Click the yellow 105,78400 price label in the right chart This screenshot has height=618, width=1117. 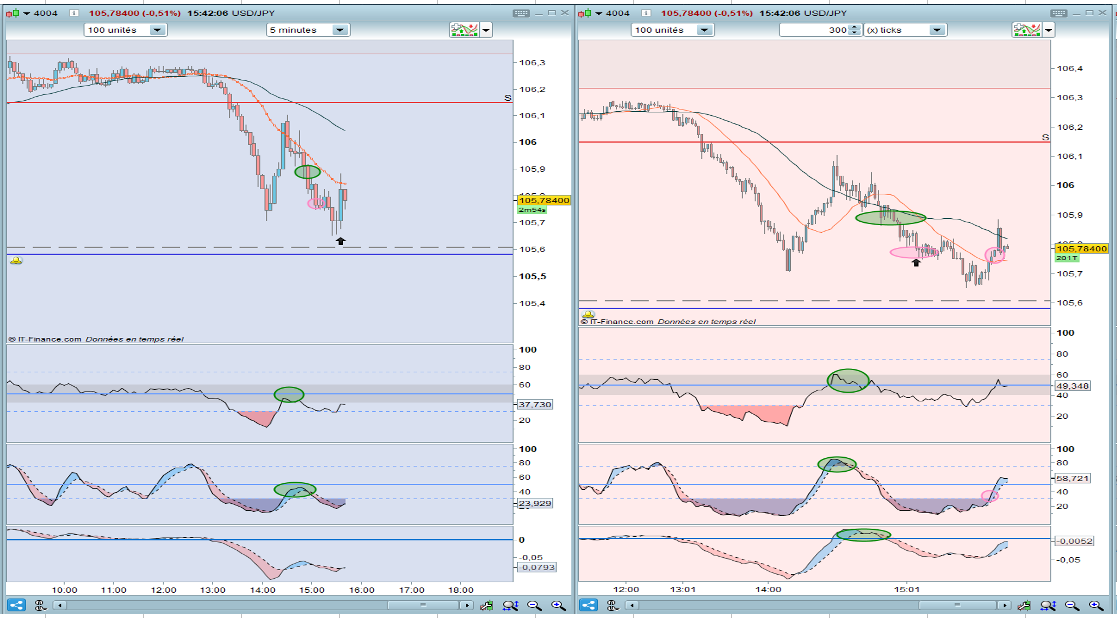[1082, 248]
